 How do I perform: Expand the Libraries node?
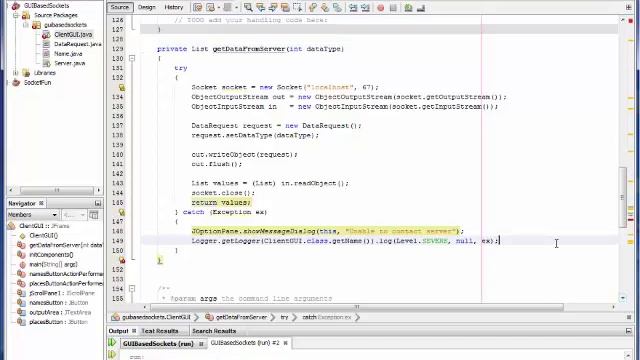coord(16,73)
